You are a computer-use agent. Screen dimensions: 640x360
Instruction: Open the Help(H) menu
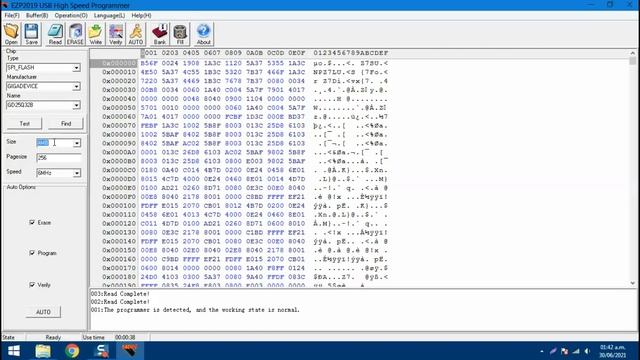(141, 16)
